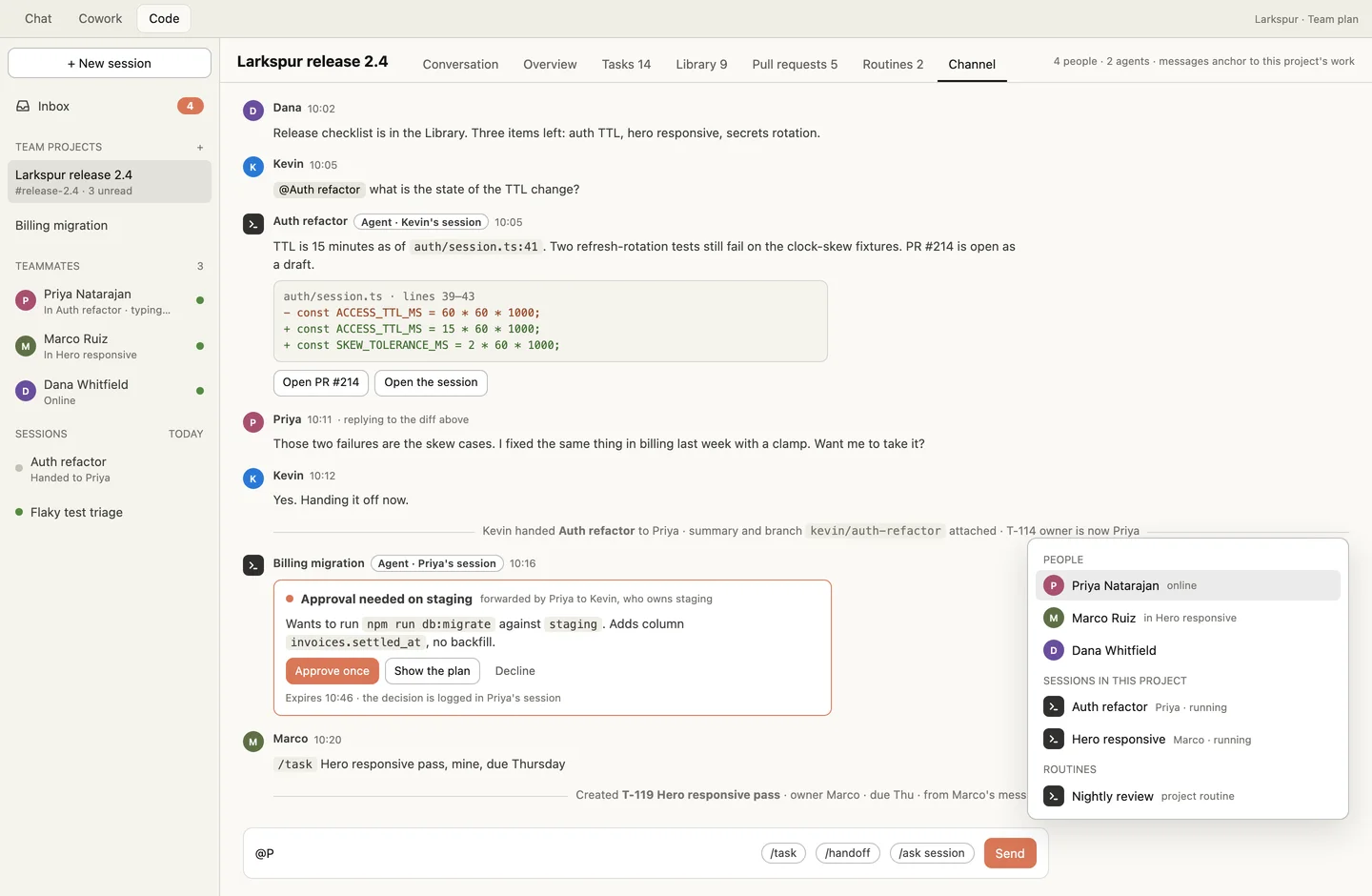Click Marco's avatar on the 10:20 message
This screenshot has height=896, width=1372.
(x=253, y=742)
